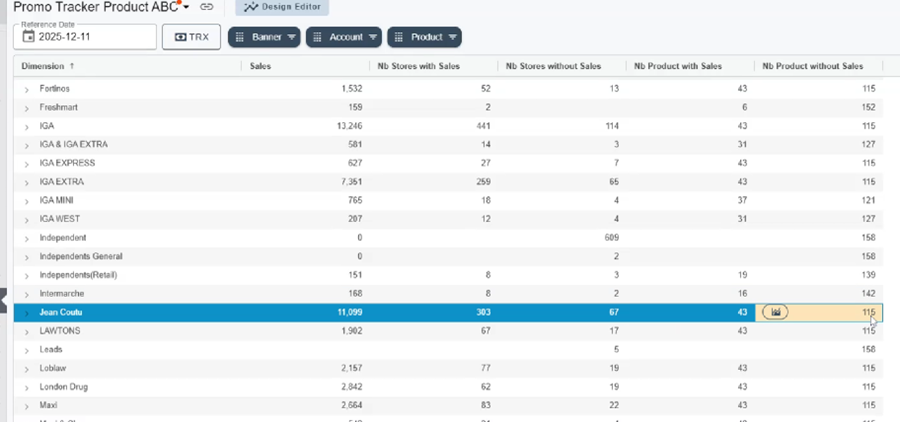
Task: Select the LAWTONS dimension label
Action: tap(60, 331)
